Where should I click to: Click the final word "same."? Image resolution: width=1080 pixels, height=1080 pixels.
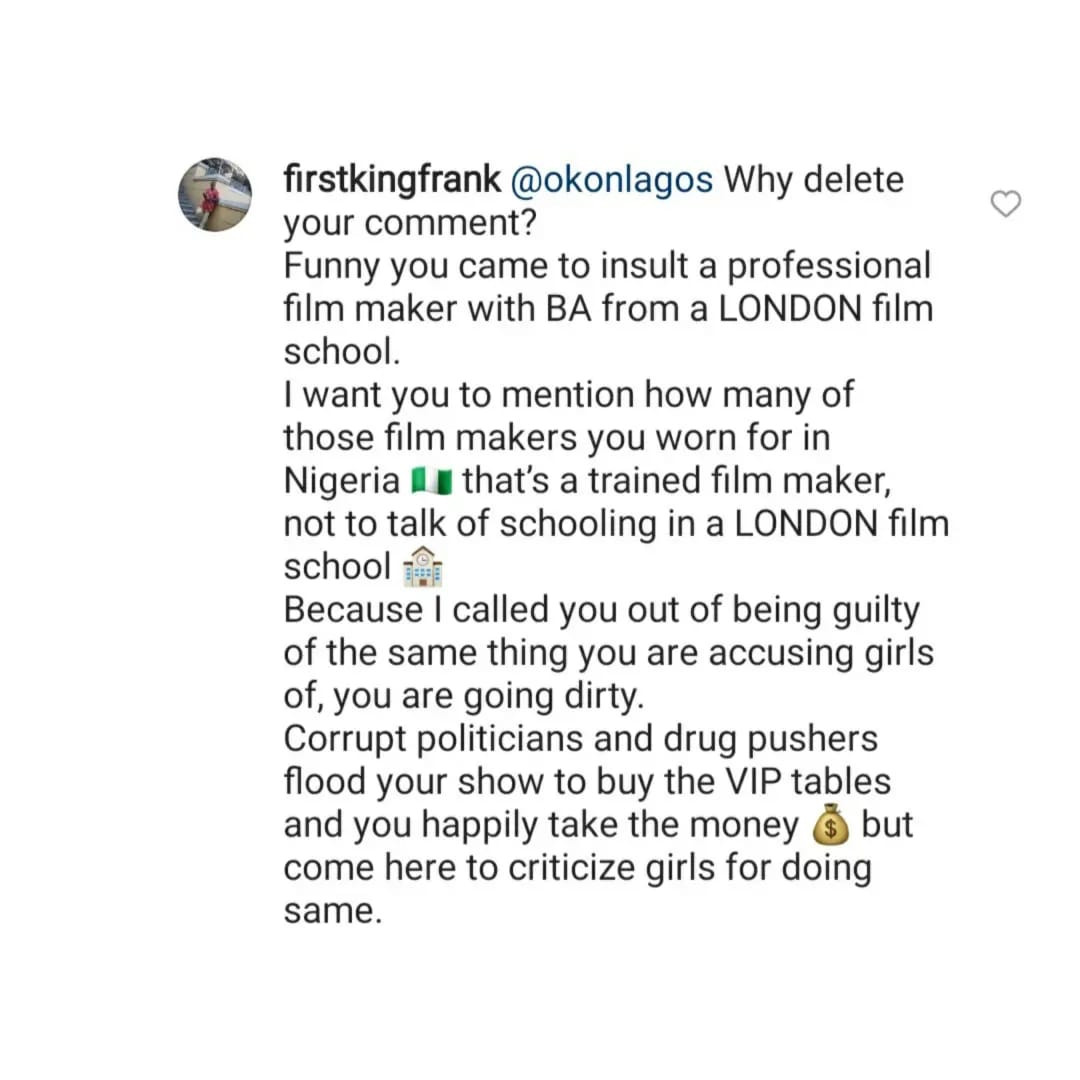(x=333, y=911)
